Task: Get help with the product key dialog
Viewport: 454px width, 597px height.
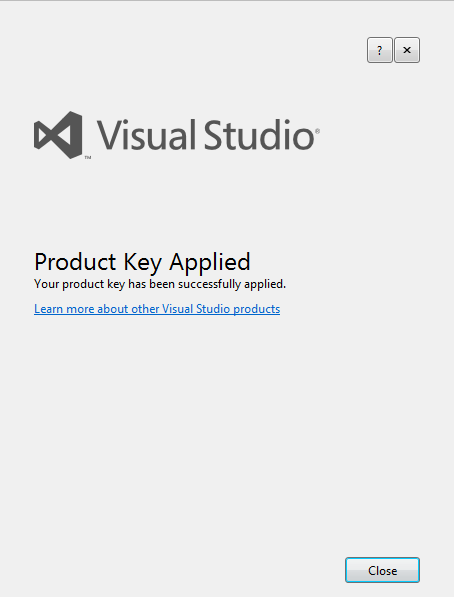Action: click(x=379, y=50)
